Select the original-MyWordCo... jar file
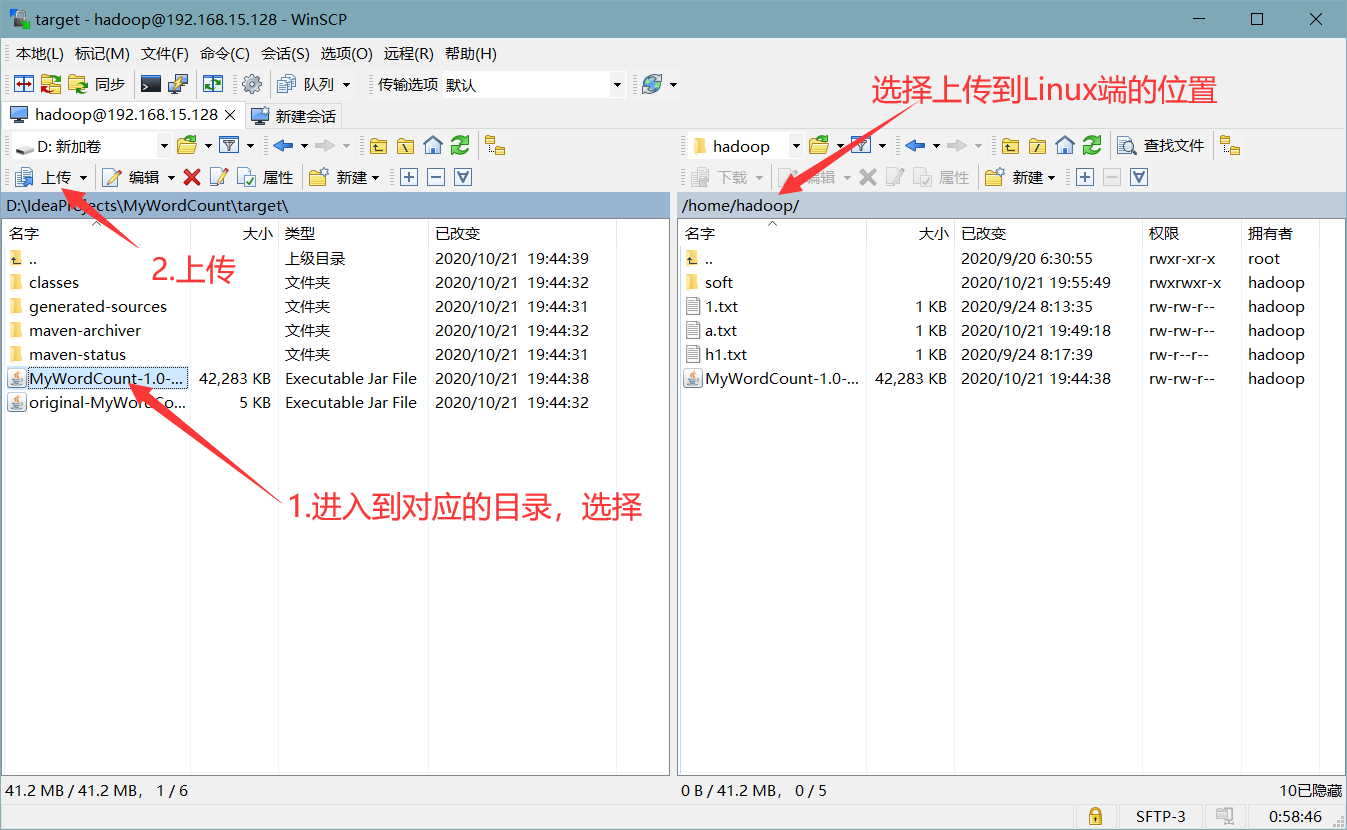1347x830 pixels. (x=107, y=403)
